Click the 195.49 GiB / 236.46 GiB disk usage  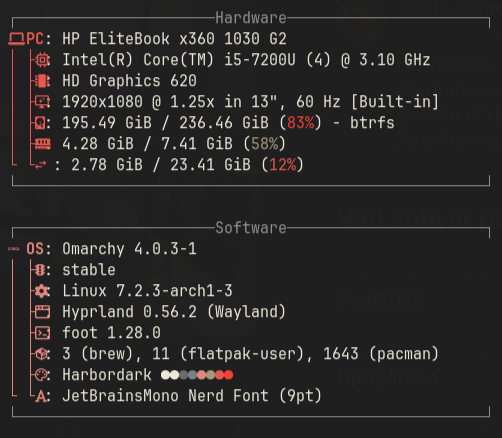165,123
